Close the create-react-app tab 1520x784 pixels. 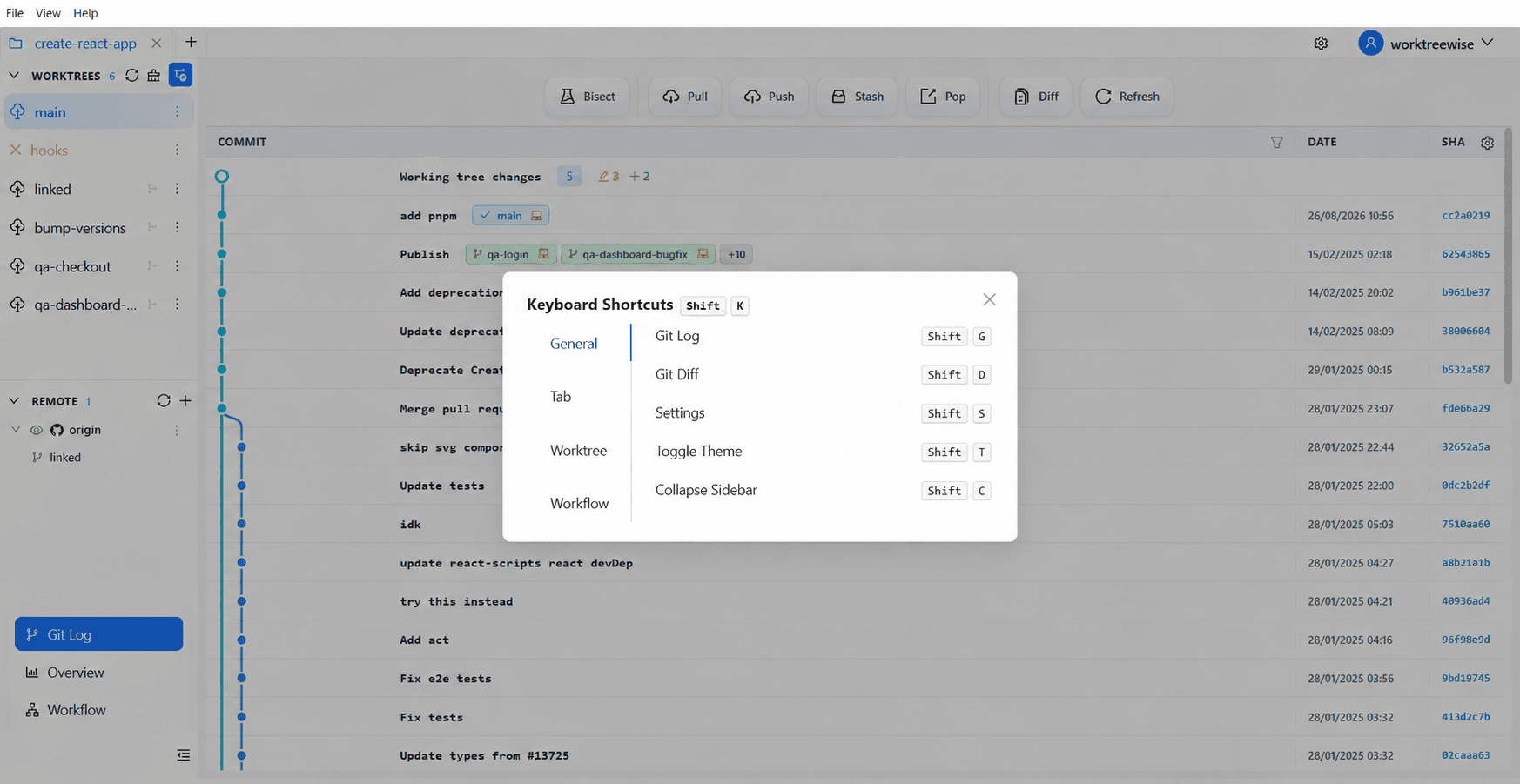[x=156, y=43]
